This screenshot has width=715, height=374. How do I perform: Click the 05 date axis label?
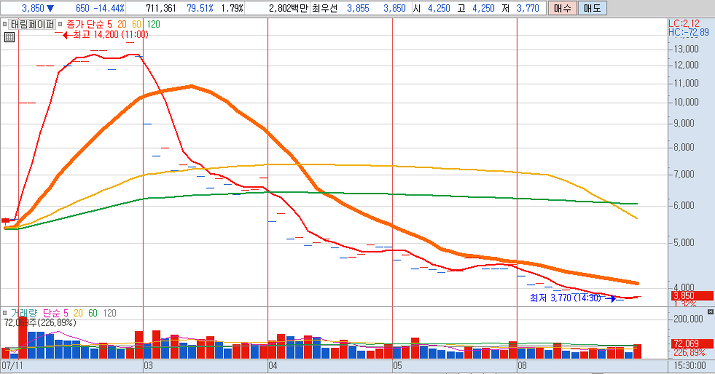pyautogui.click(x=397, y=365)
